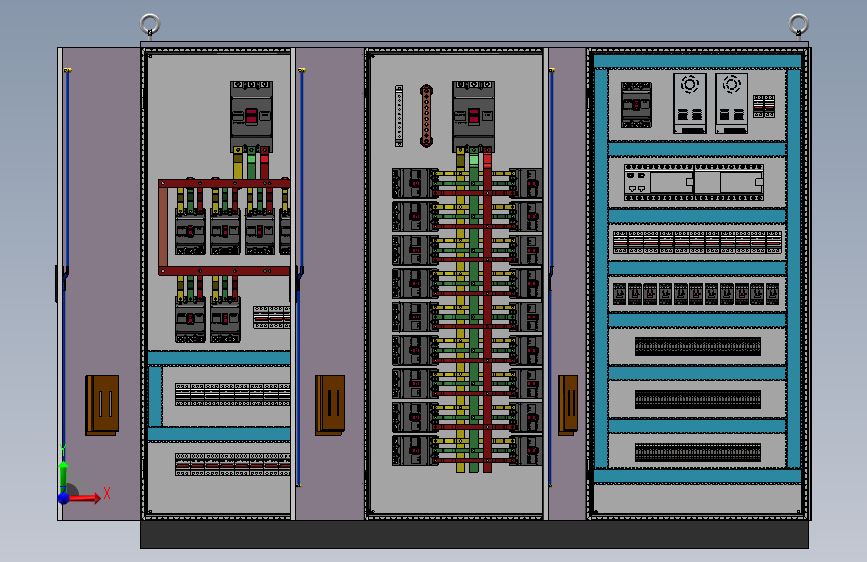Click the brown document pocket on the leftmost door
The width and height of the screenshot is (867, 562).
tap(102, 405)
